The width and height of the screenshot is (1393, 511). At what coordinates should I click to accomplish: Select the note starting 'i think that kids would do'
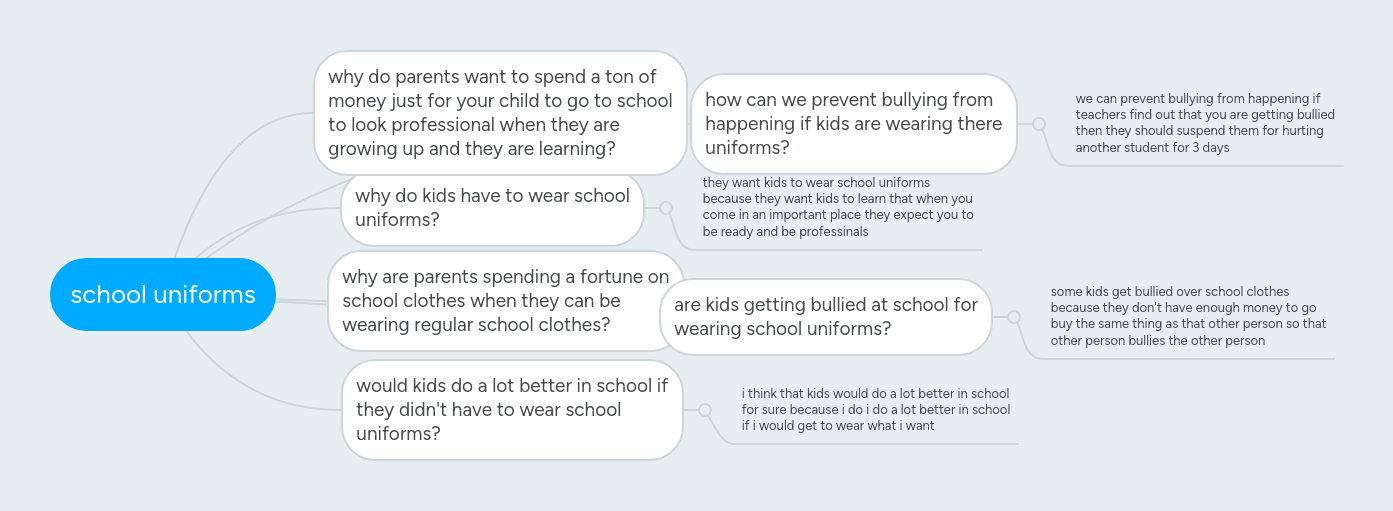(875, 410)
